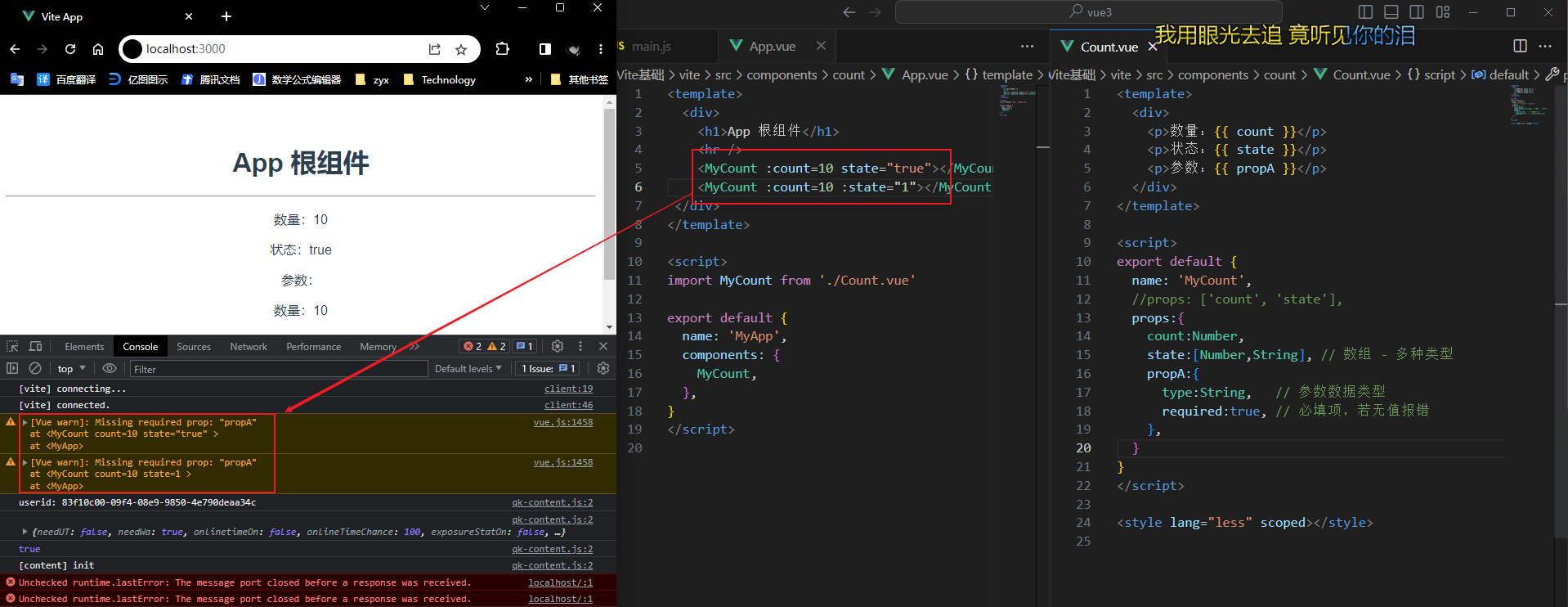1568x607 pixels.
Task: Close the DevTools panel
Action: [603, 346]
